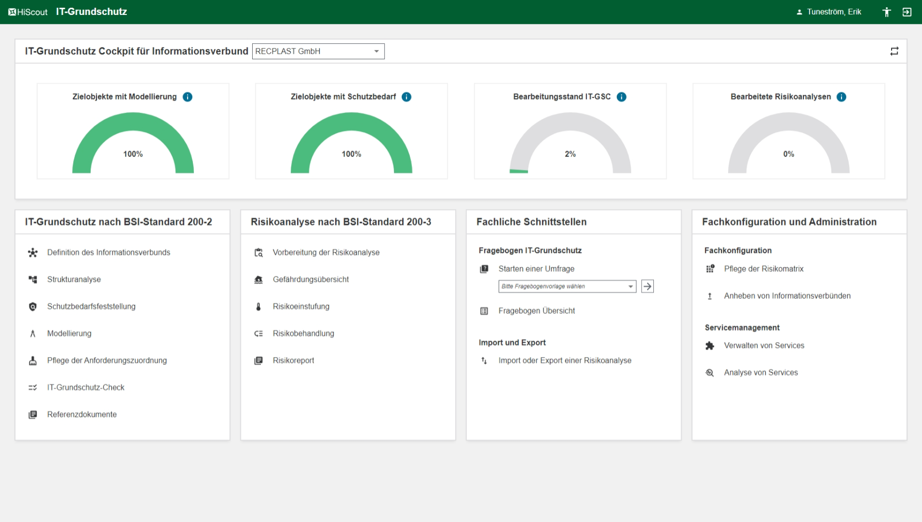This screenshot has width=922, height=522.
Task: Click the Strukturanalyse tree icon
Action: point(33,280)
